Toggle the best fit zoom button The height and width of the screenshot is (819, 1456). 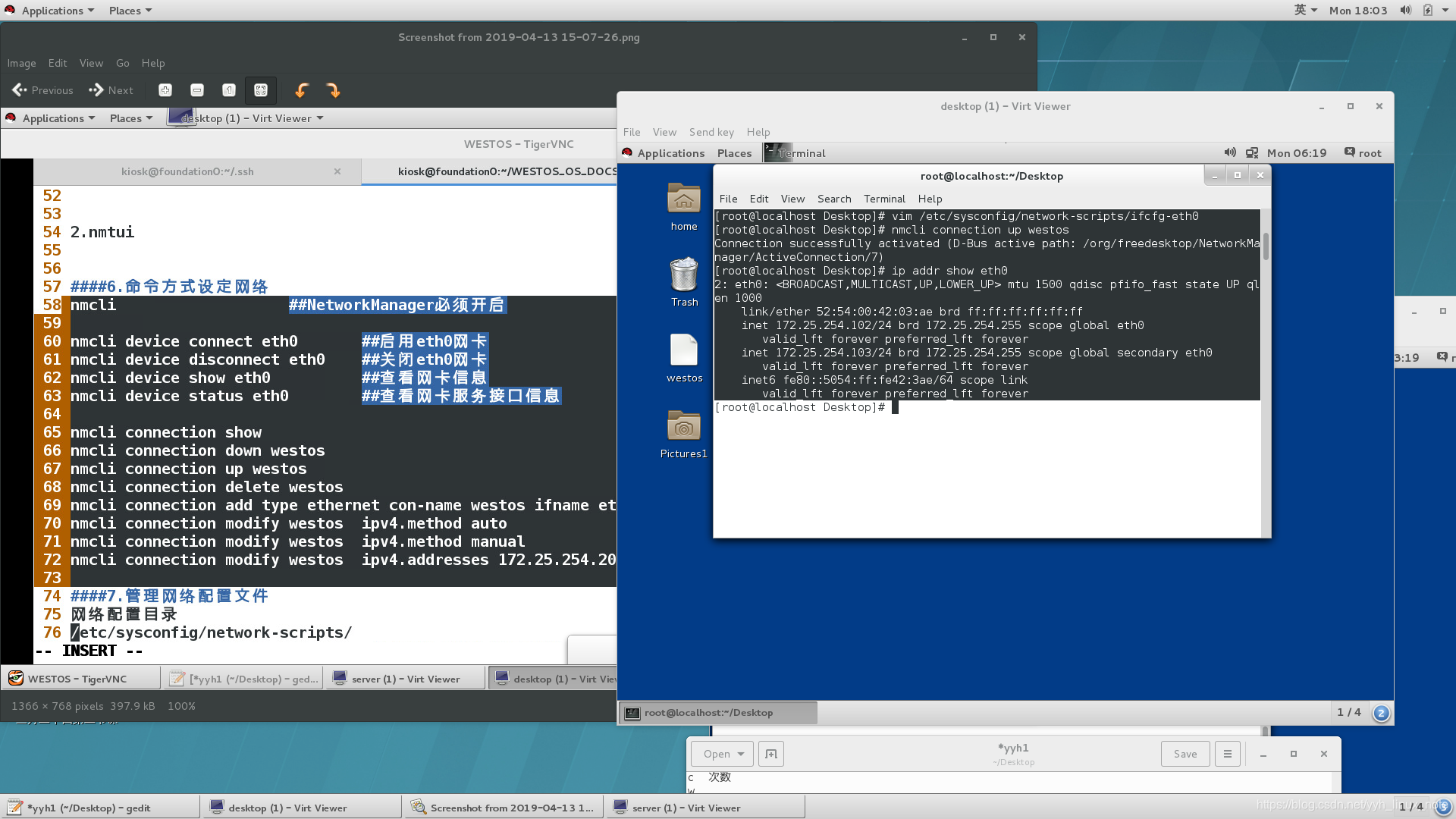point(261,90)
